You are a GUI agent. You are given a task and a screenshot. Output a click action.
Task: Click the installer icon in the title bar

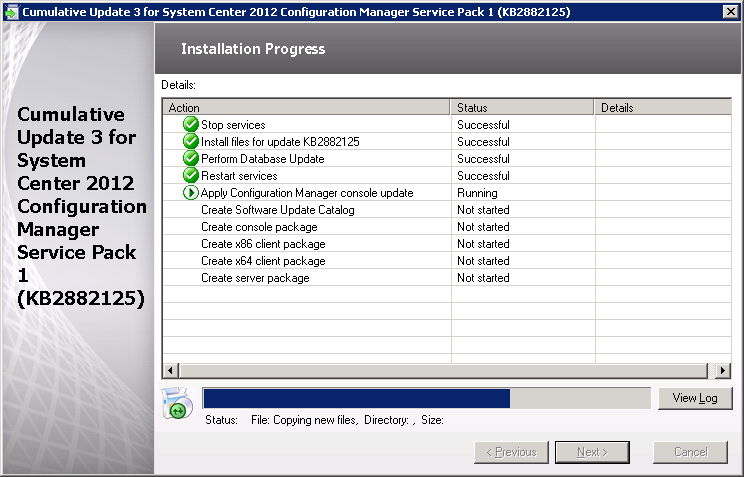coord(11,12)
